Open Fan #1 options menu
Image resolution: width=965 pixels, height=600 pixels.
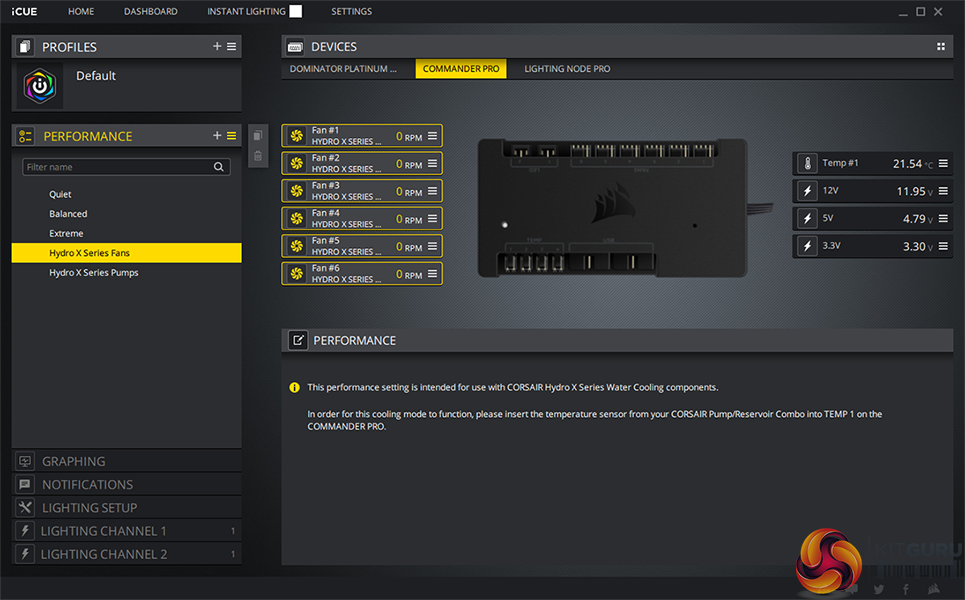433,136
